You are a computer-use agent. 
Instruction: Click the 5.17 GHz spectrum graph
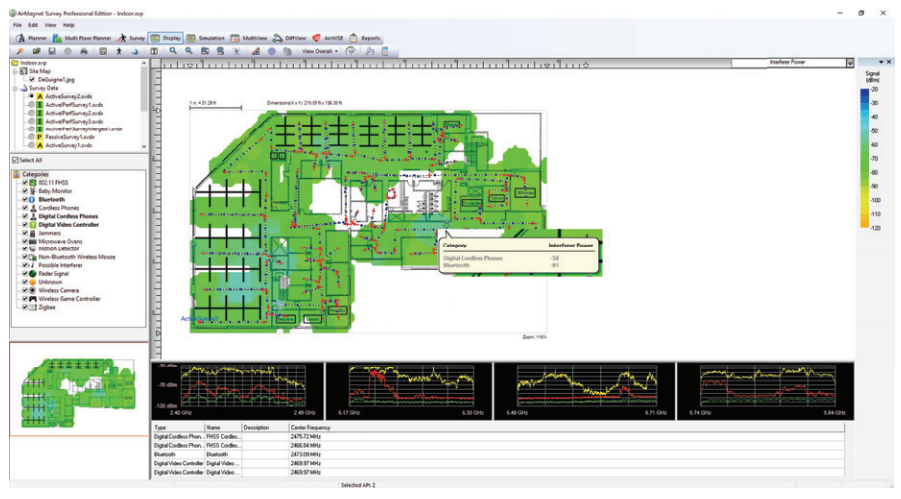(x=409, y=391)
